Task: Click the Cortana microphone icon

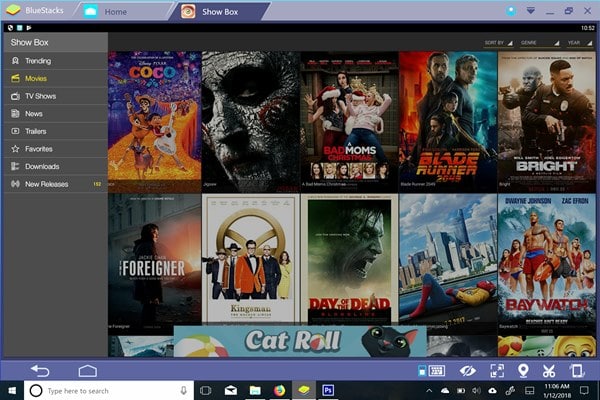Action: (x=184, y=390)
